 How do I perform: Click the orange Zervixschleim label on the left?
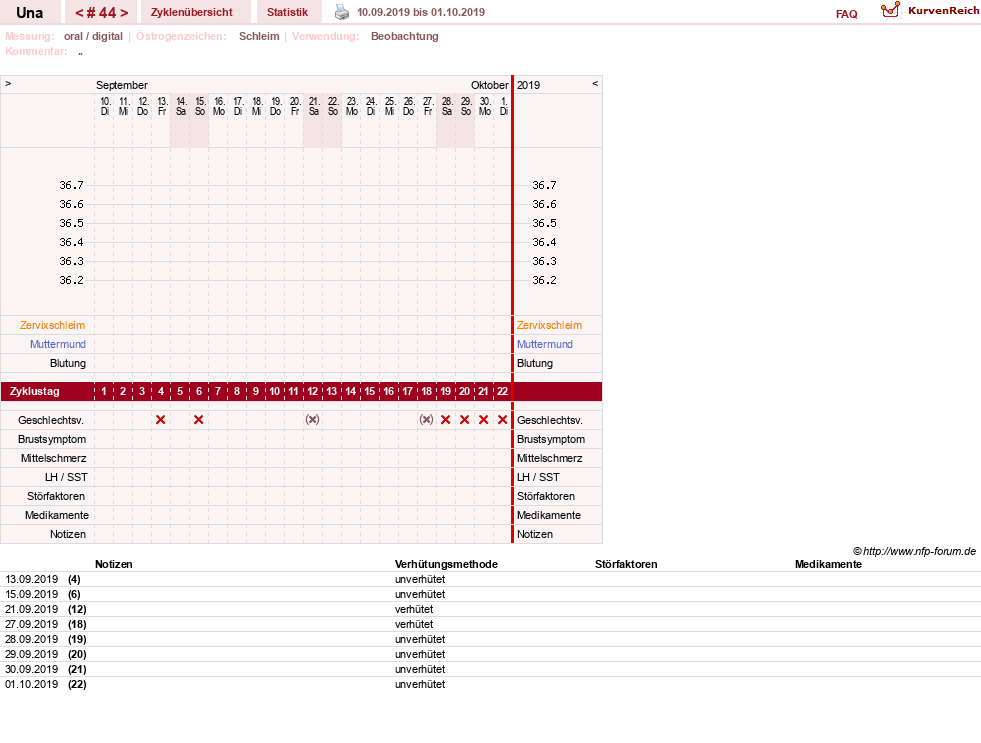point(52,325)
